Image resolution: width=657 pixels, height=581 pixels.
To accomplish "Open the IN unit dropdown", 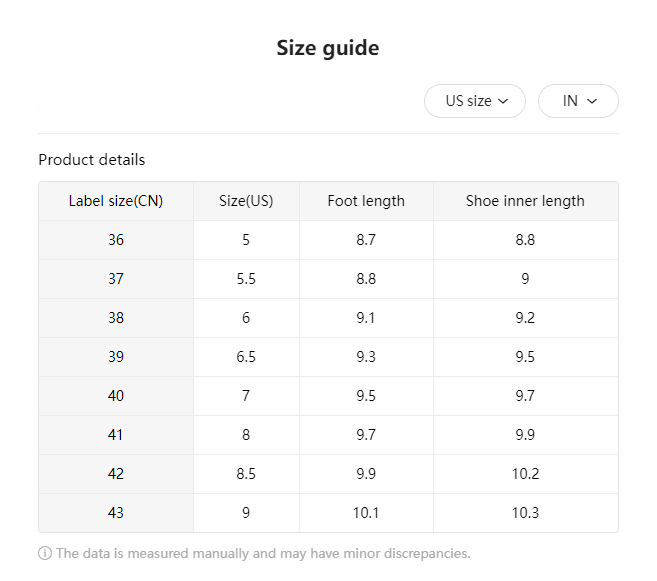I will (x=578, y=101).
